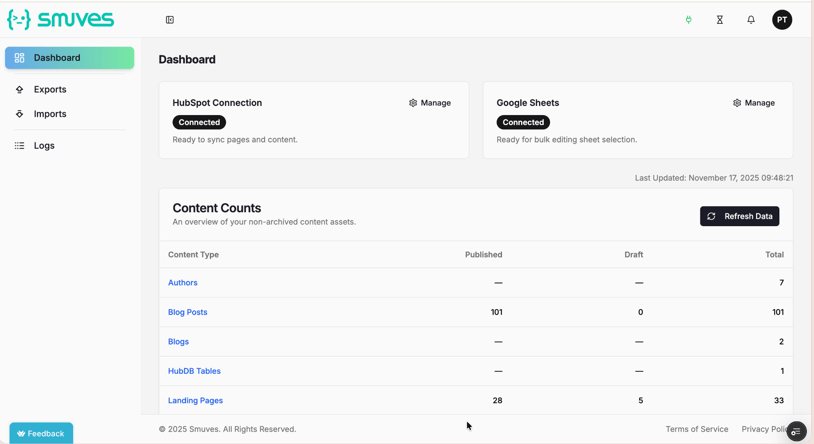This screenshot has width=814, height=444.
Task: Open Exports from the sidebar
Action: [49, 90]
